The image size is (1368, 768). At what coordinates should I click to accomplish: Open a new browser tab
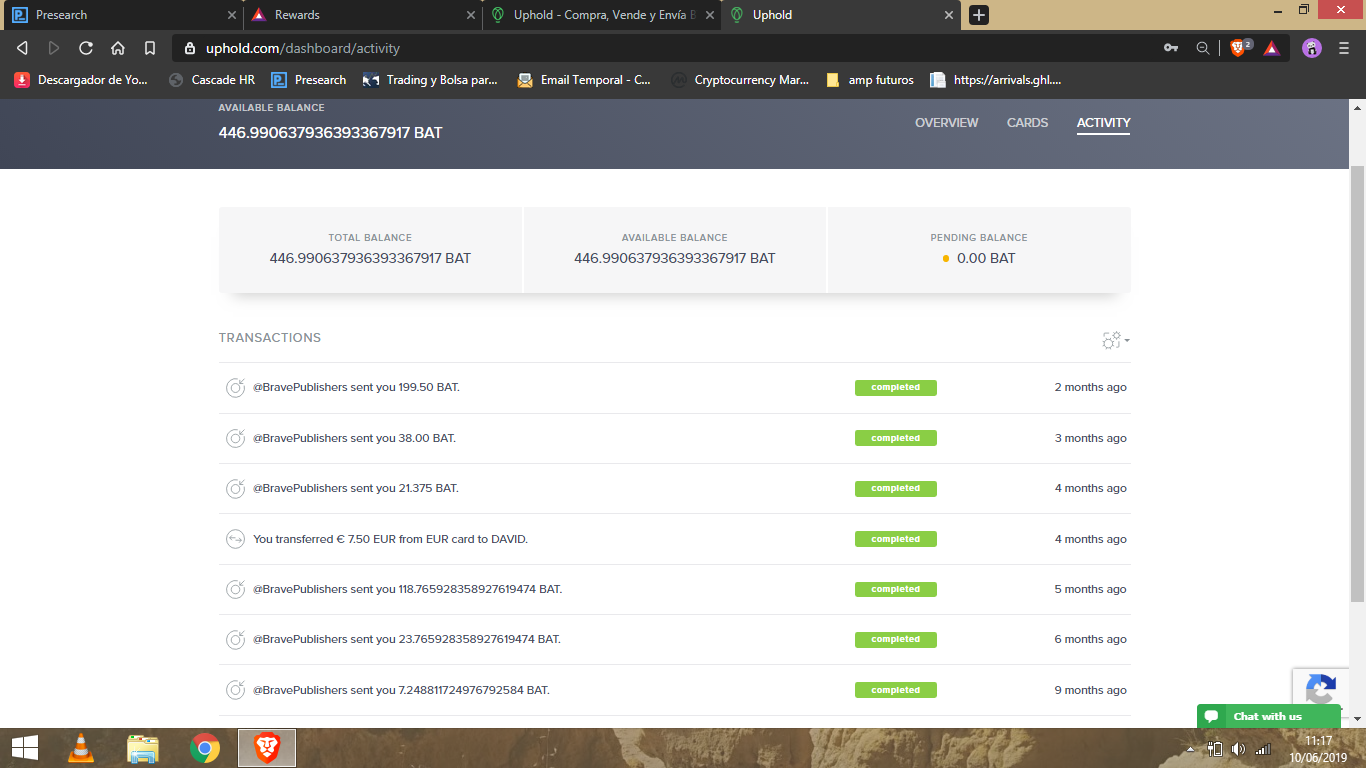pyautogui.click(x=980, y=15)
